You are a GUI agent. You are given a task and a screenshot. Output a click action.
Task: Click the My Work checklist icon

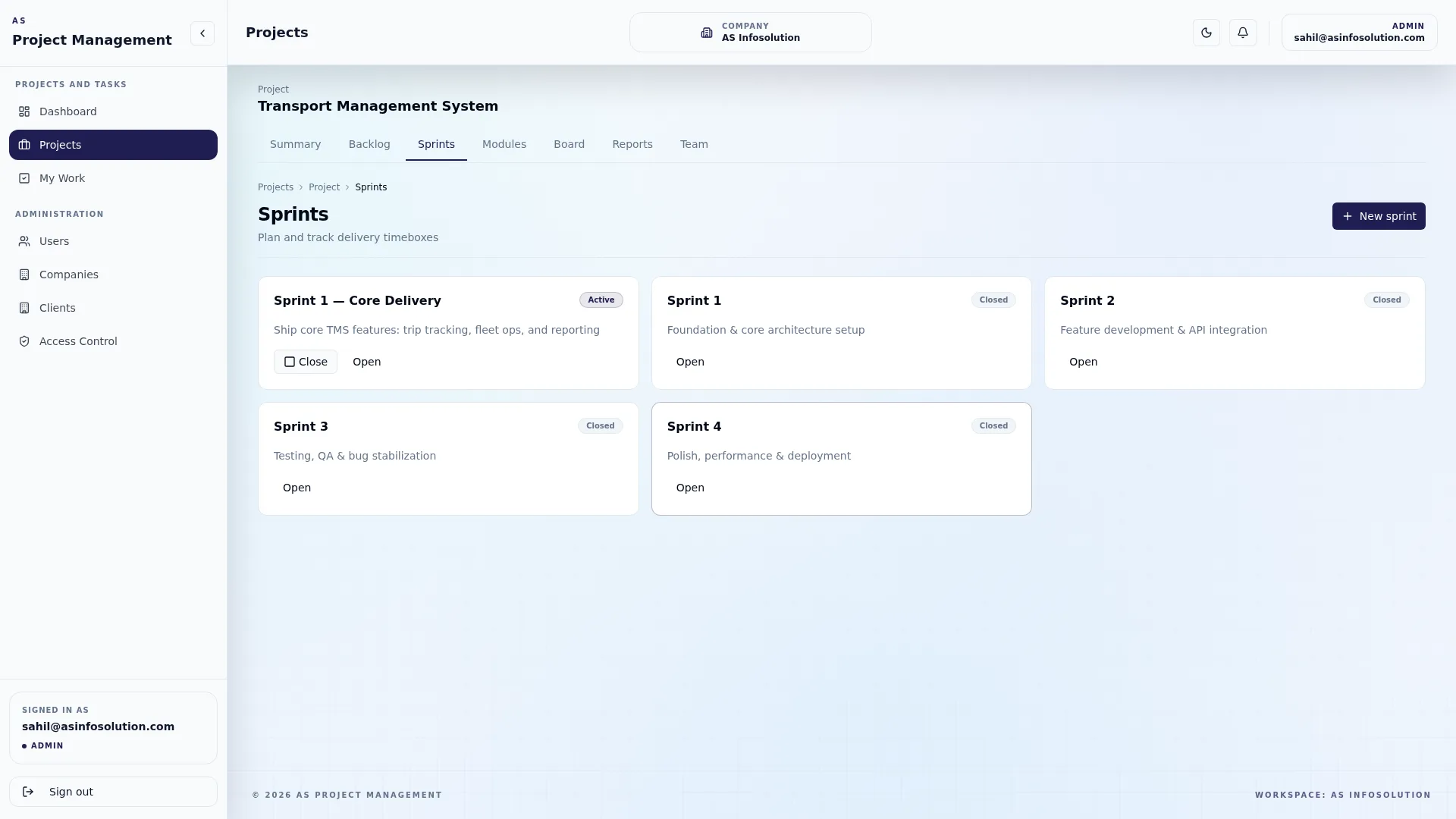24,178
